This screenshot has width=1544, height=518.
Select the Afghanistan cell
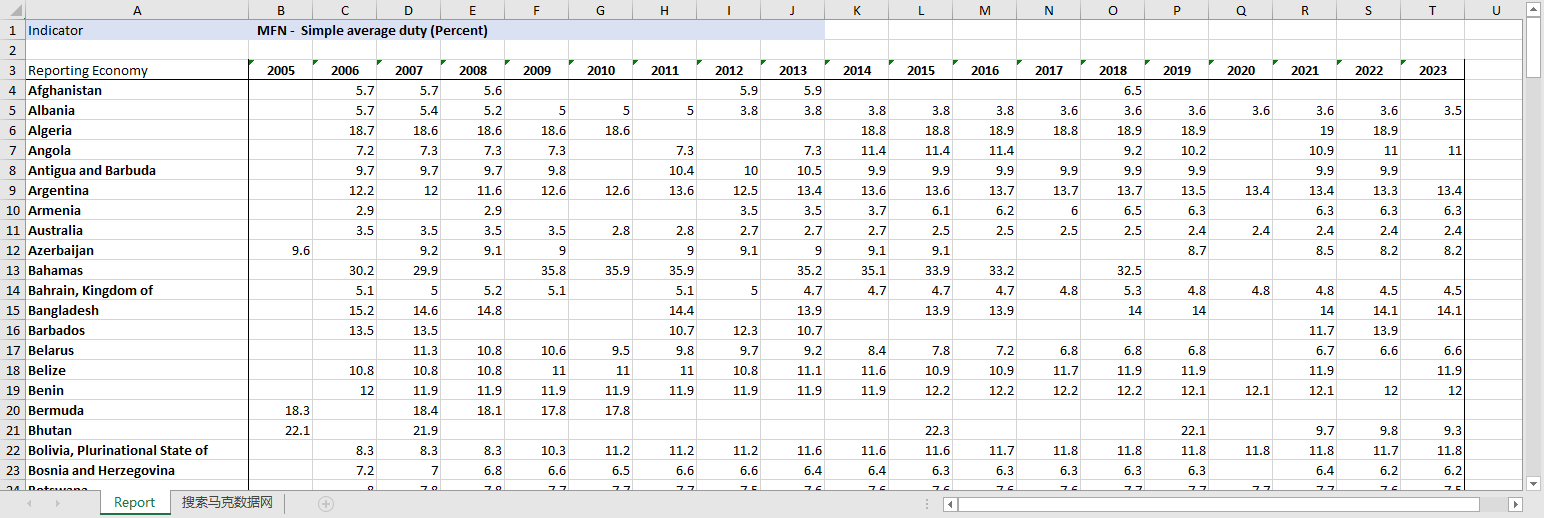click(136, 90)
